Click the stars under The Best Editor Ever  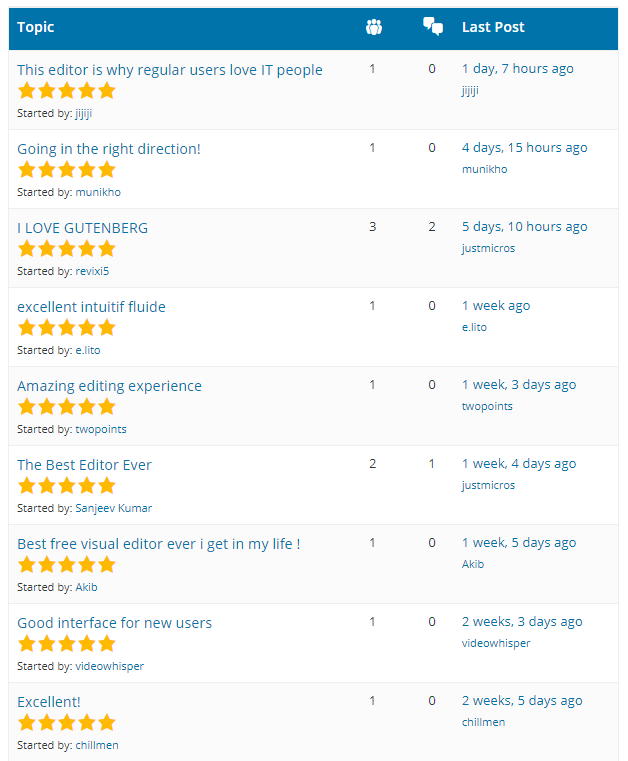point(66,486)
